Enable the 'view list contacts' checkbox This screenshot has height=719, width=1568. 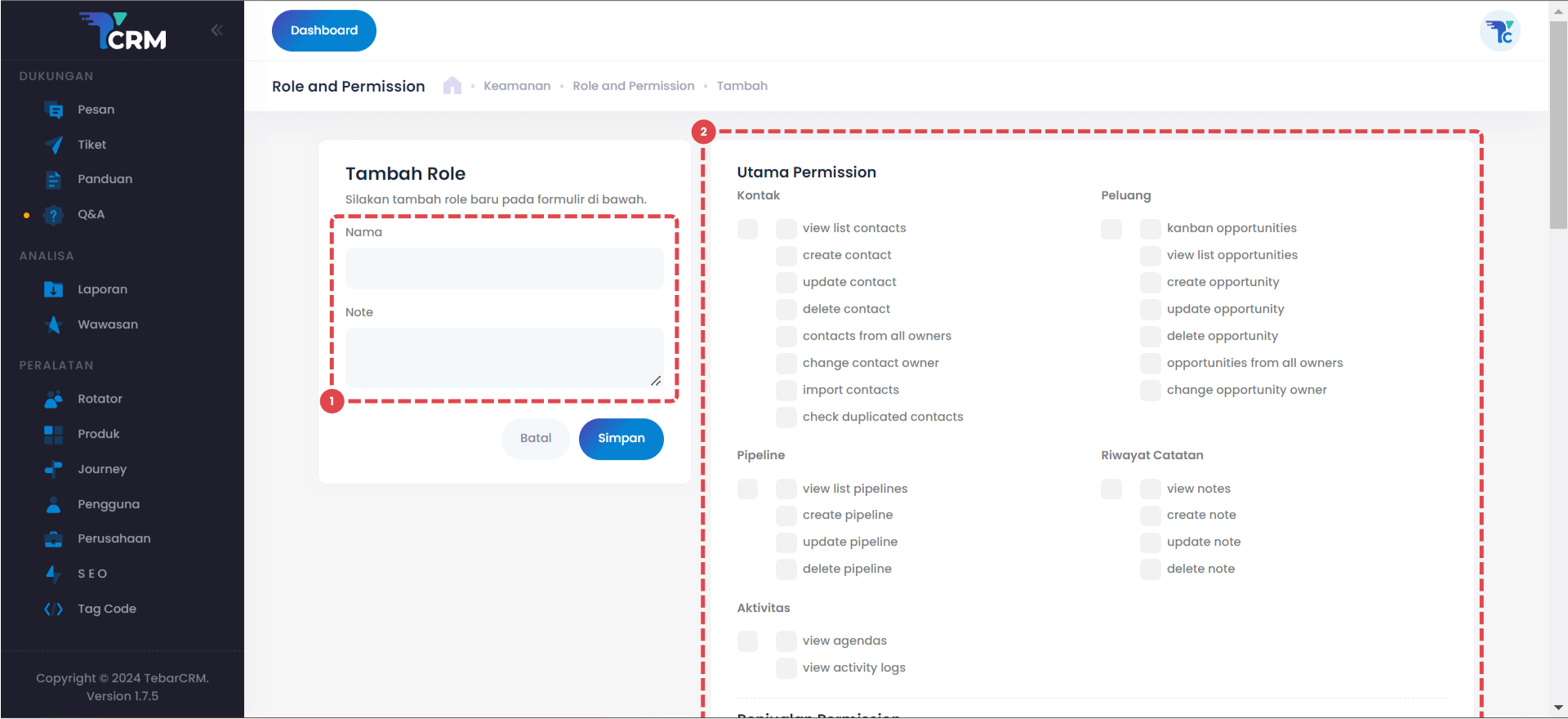(786, 229)
